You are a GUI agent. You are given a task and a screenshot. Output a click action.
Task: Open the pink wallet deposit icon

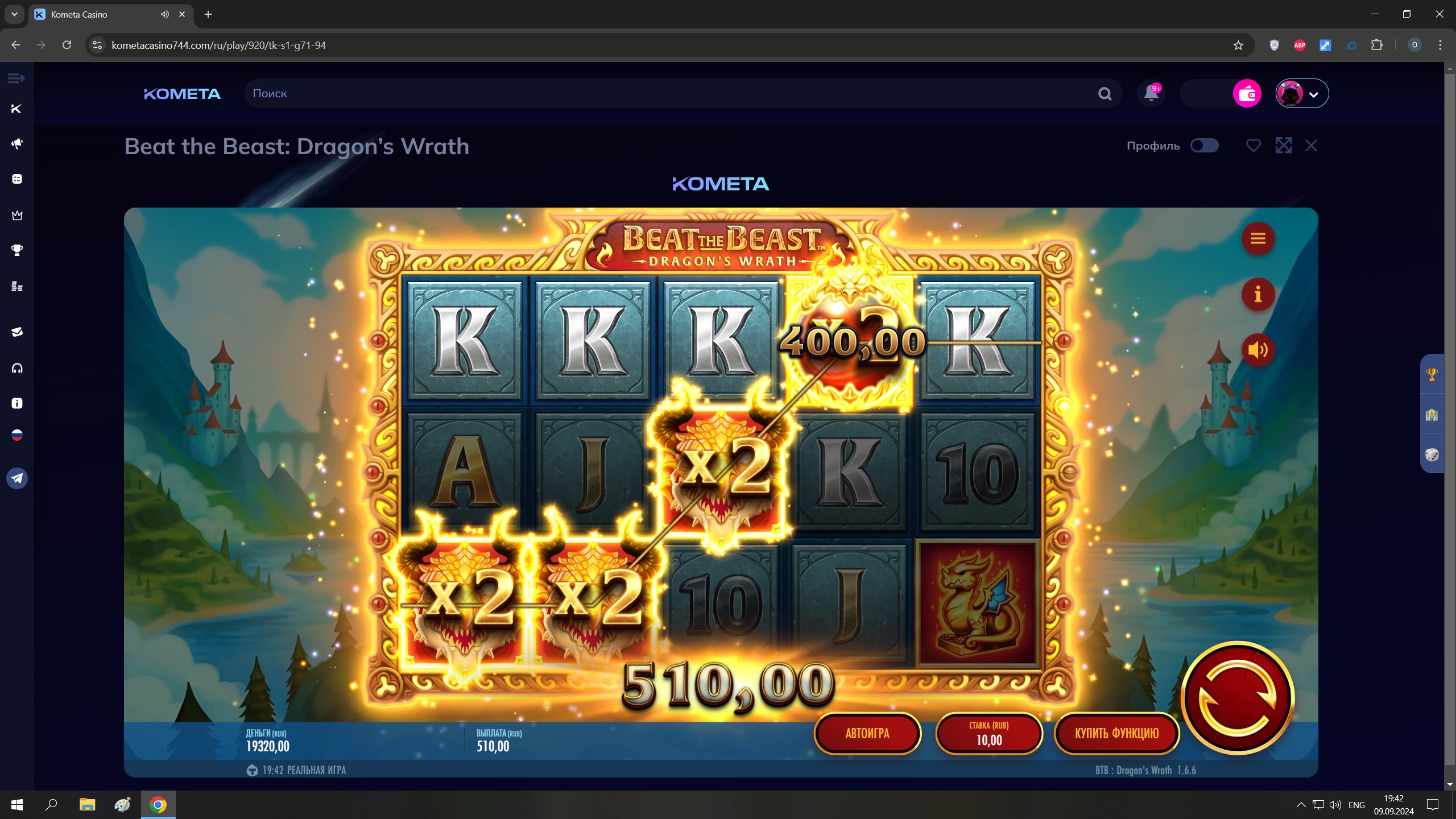click(1247, 93)
